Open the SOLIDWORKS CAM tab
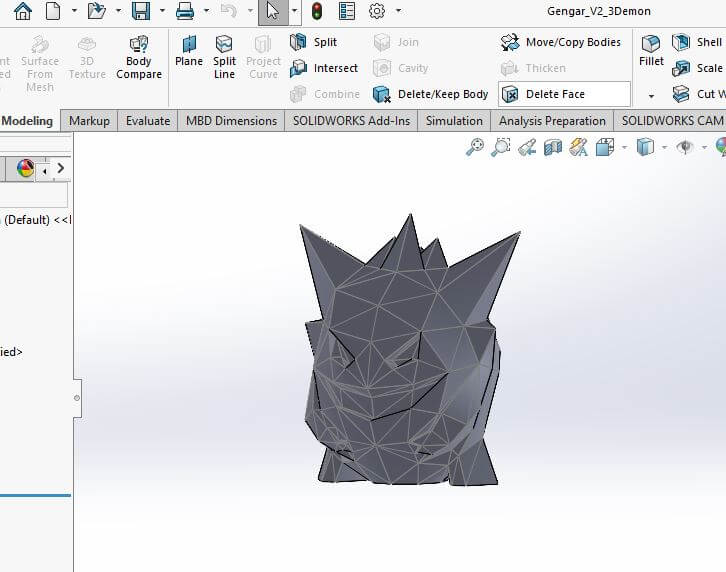The width and height of the screenshot is (726, 572). [x=670, y=121]
